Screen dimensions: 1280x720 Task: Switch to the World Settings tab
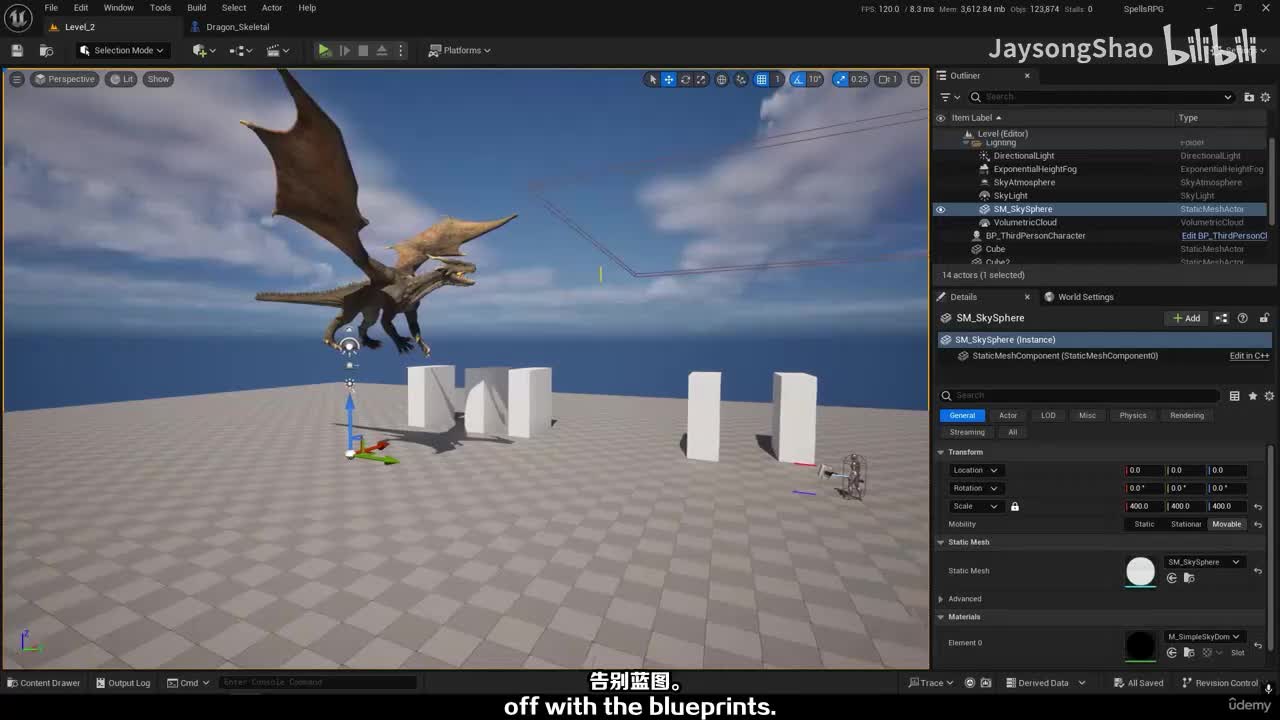(x=1079, y=297)
